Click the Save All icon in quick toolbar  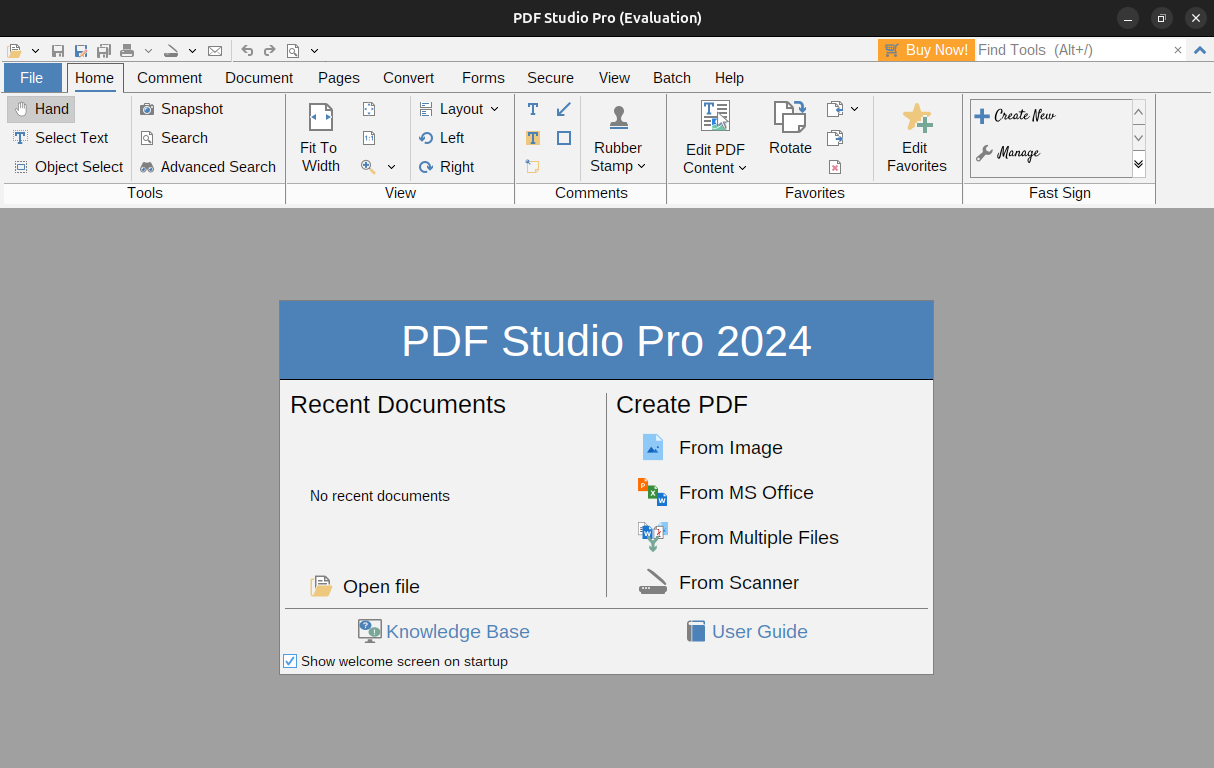pyautogui.click(x=104, y=50)
